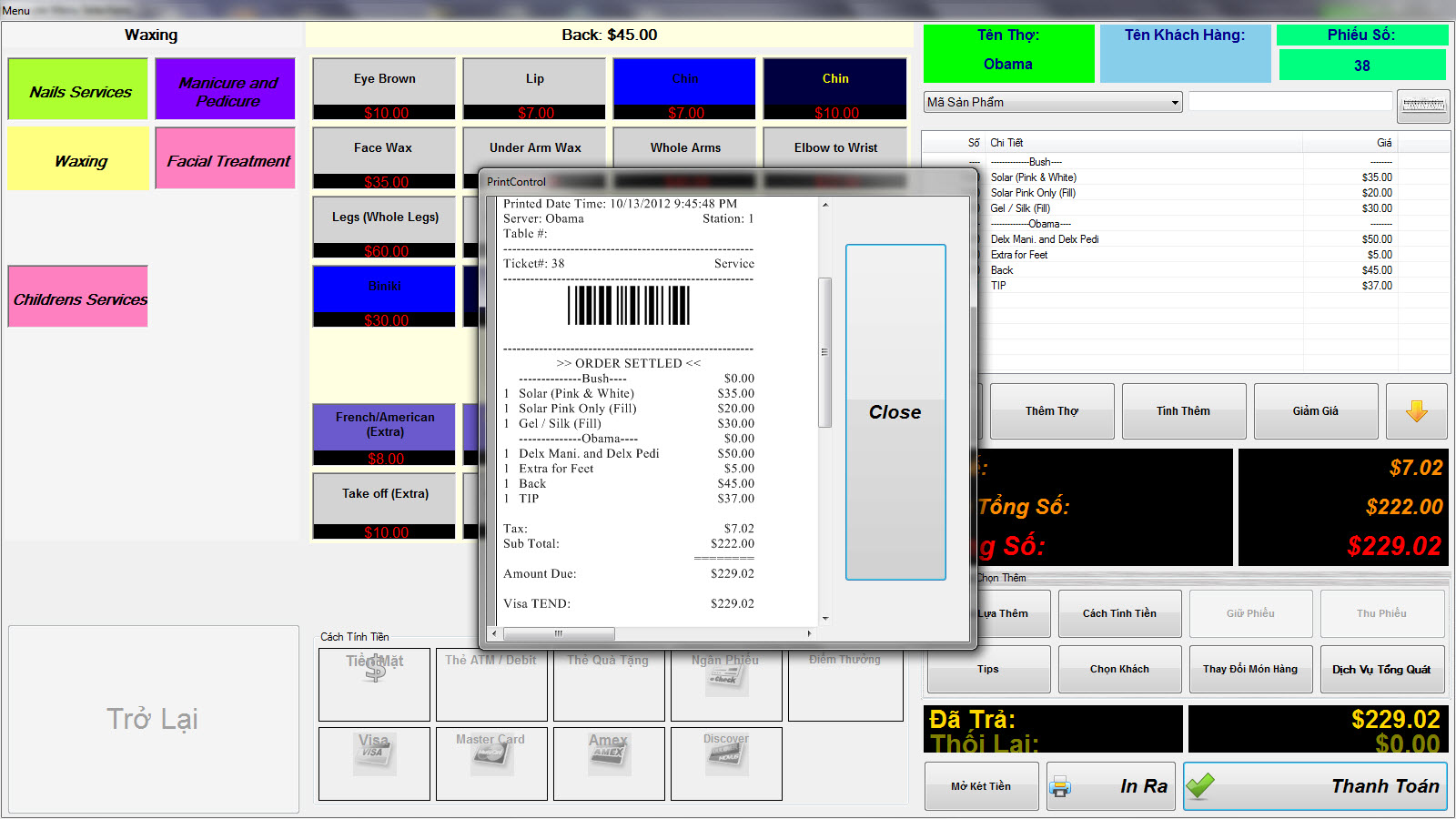
Task: Click the on-screen keyboard icon
Action: point(1423,106)
